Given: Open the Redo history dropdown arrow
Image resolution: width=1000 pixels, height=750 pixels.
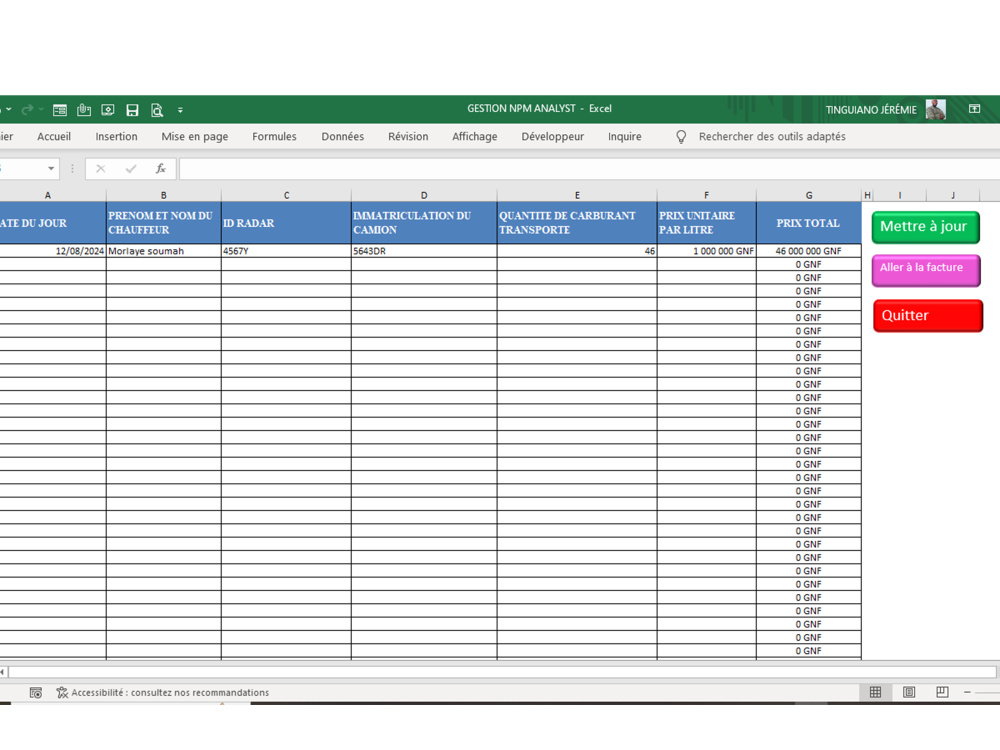Looking at the screenshot, I should click(x=41, y=110).
